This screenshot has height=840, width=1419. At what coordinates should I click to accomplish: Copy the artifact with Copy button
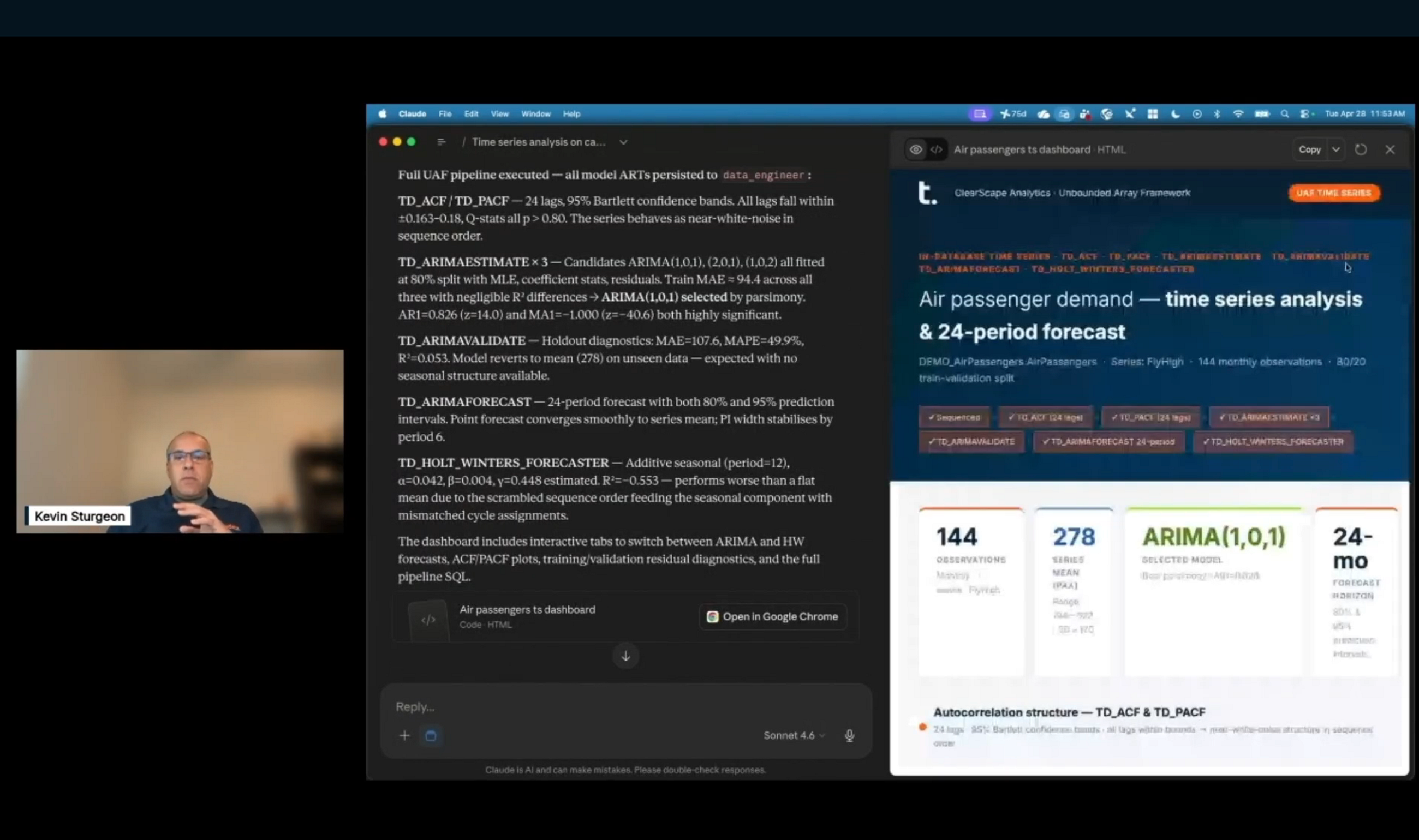1309,149
